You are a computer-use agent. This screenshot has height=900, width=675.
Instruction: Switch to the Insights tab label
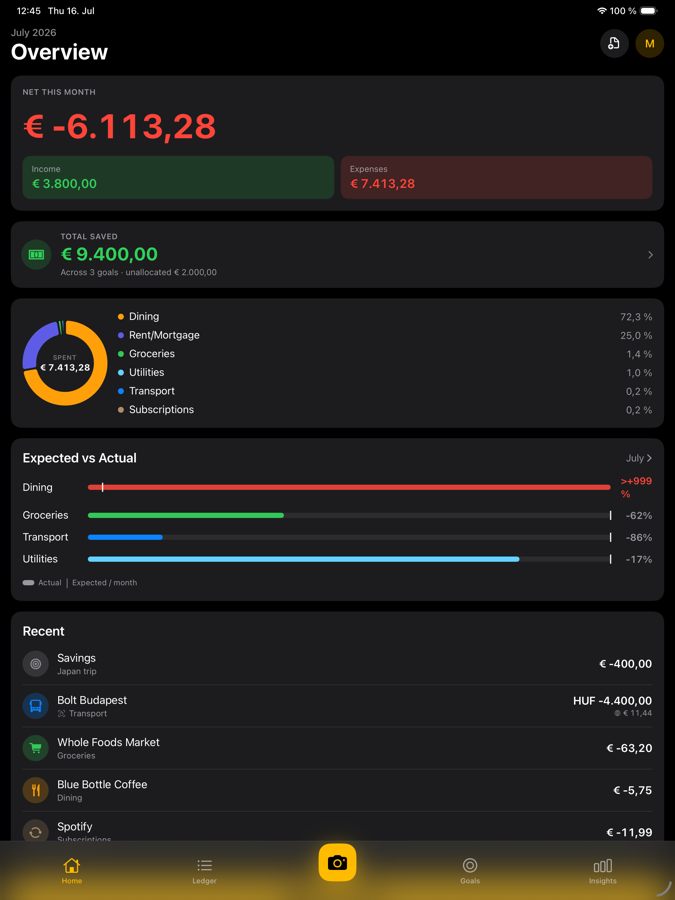pyautogui.click(x=603, y=881)
